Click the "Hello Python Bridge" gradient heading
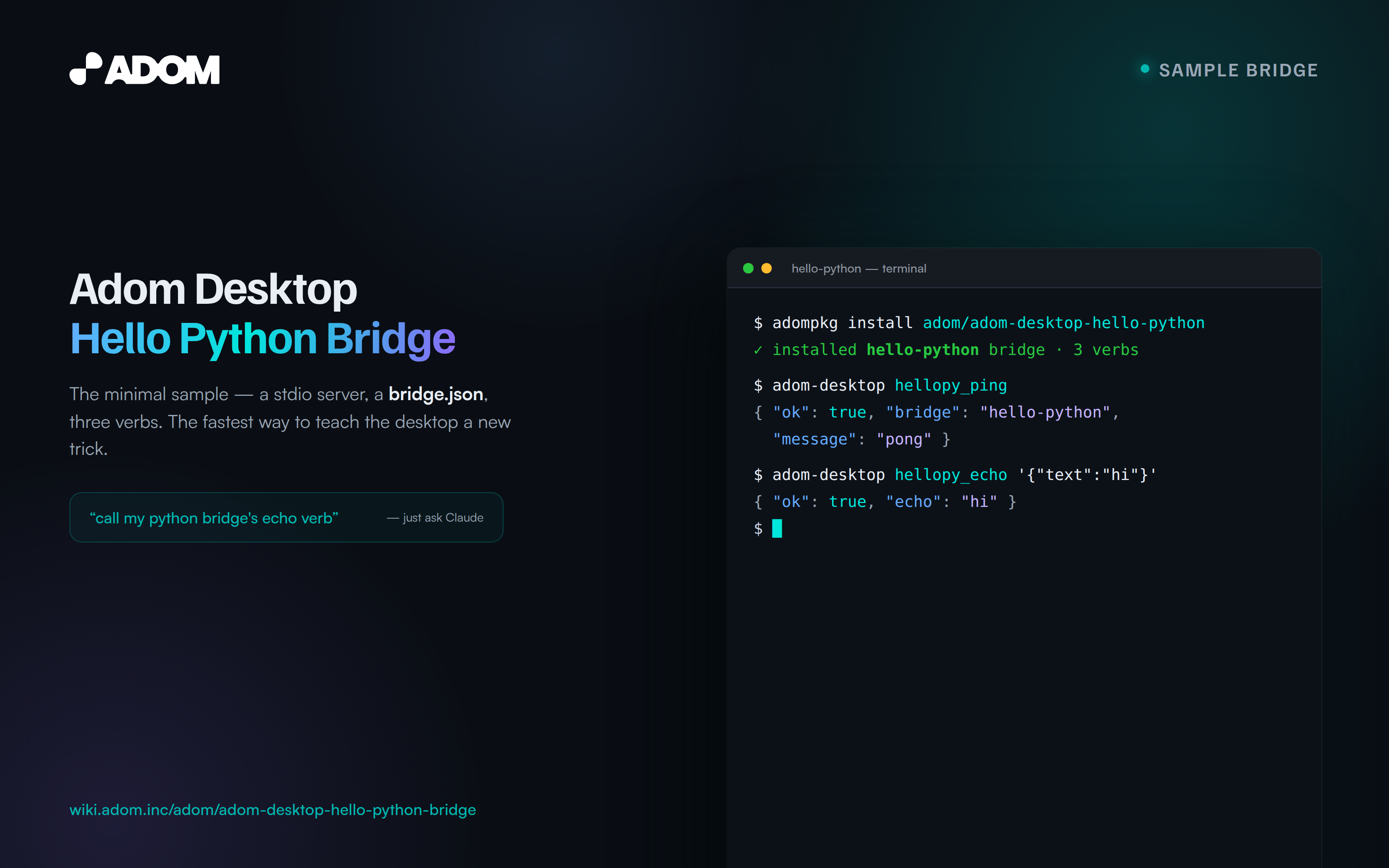 coord(262,339)
